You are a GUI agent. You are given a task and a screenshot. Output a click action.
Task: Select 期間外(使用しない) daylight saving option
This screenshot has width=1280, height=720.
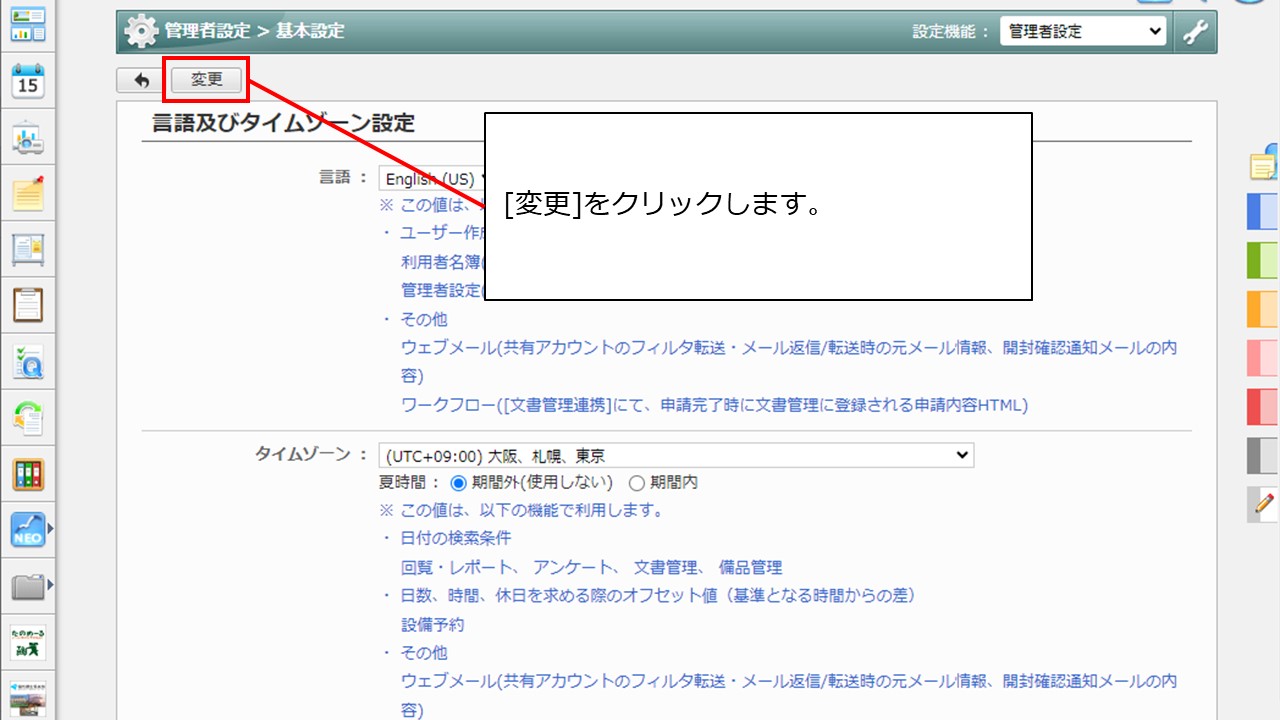459,483
